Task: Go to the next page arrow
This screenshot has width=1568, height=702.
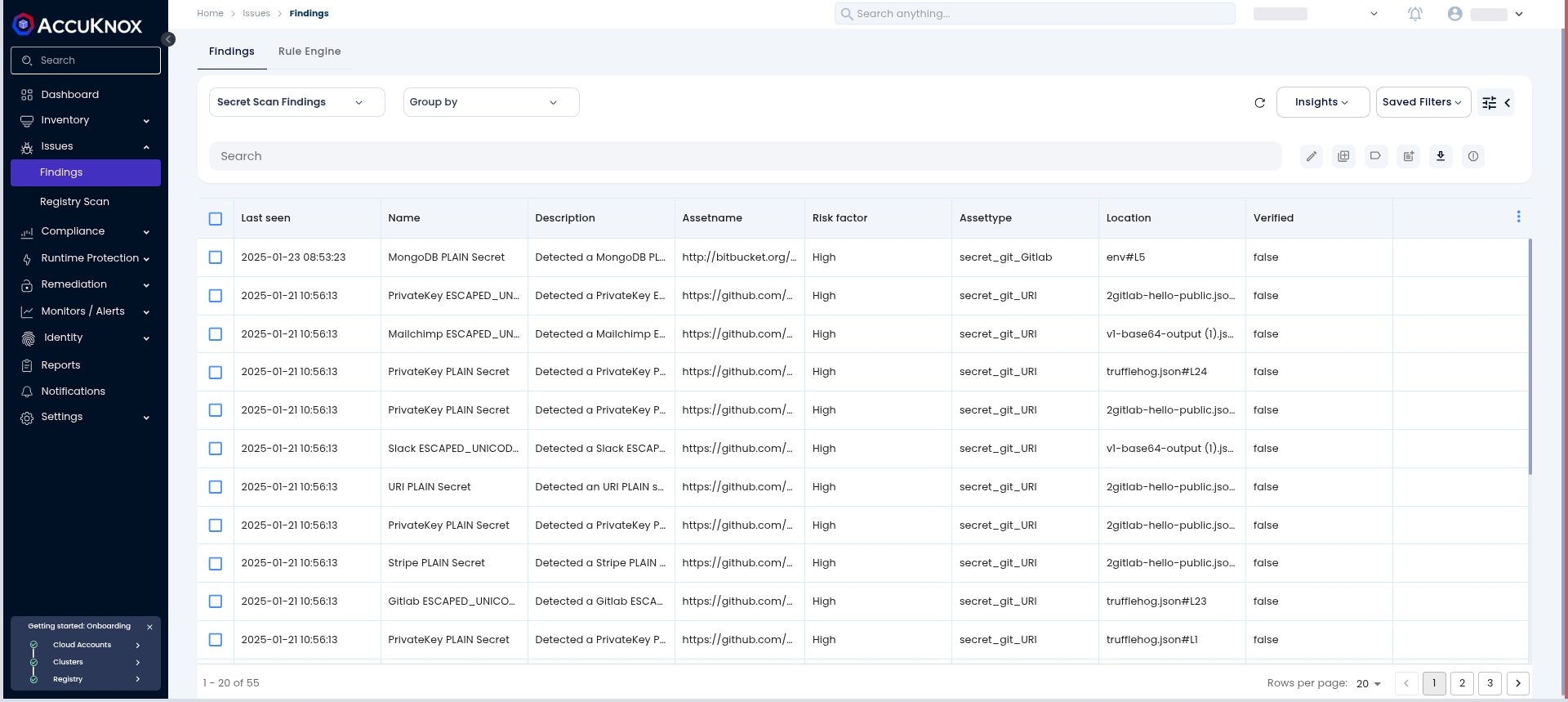Action: click(1517, 683)
